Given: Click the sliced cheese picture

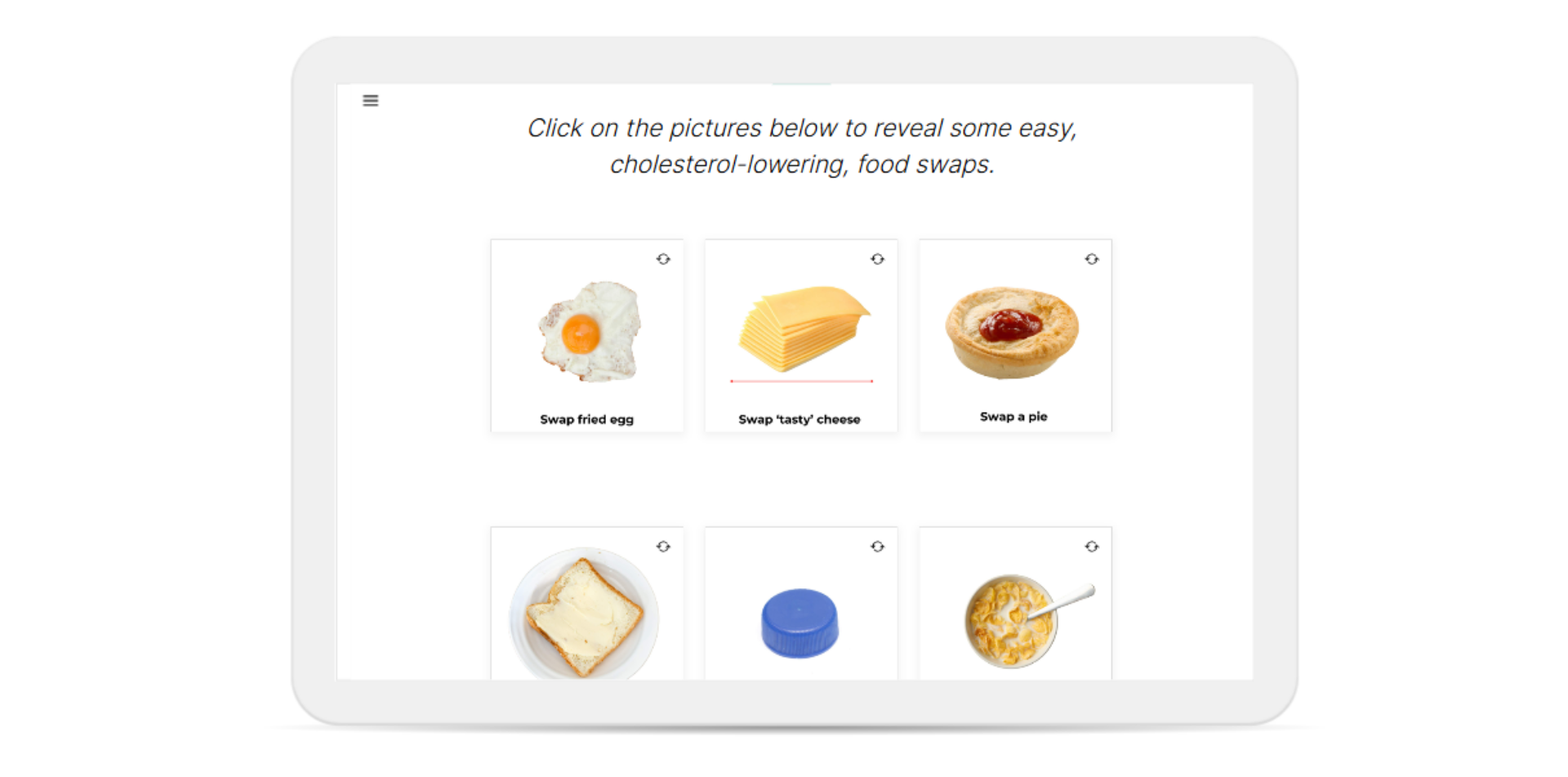Looking at the screenshot, I should point(804,328).
